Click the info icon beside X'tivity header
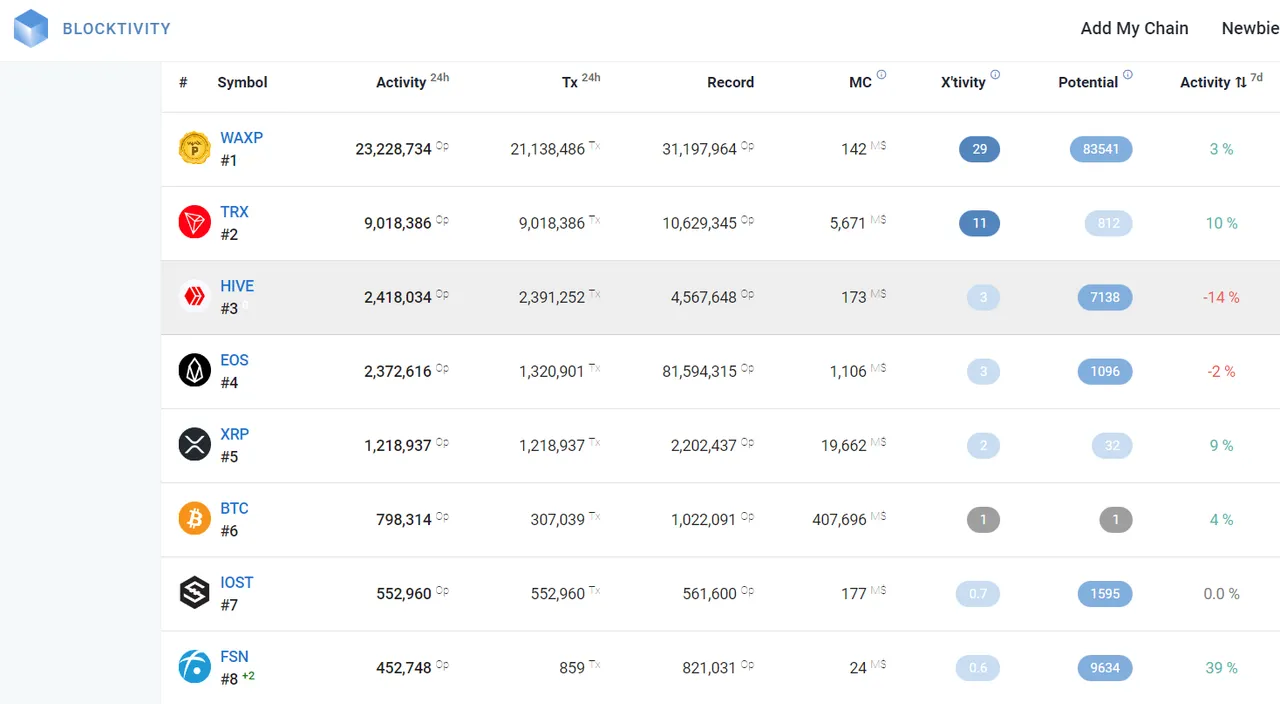The width and height of the screenshot is (1280, 704). click(x=995, y=74)
